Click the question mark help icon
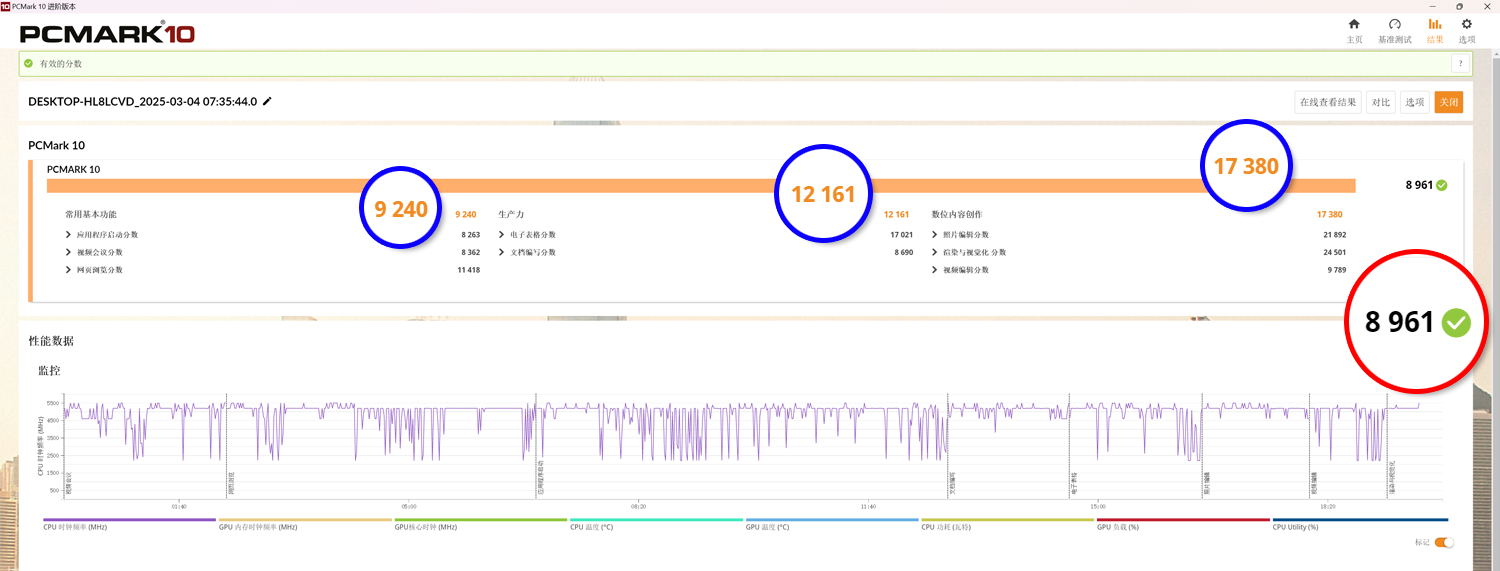This screenshot has width=1500, height=571. click(x=1461, y=64)
